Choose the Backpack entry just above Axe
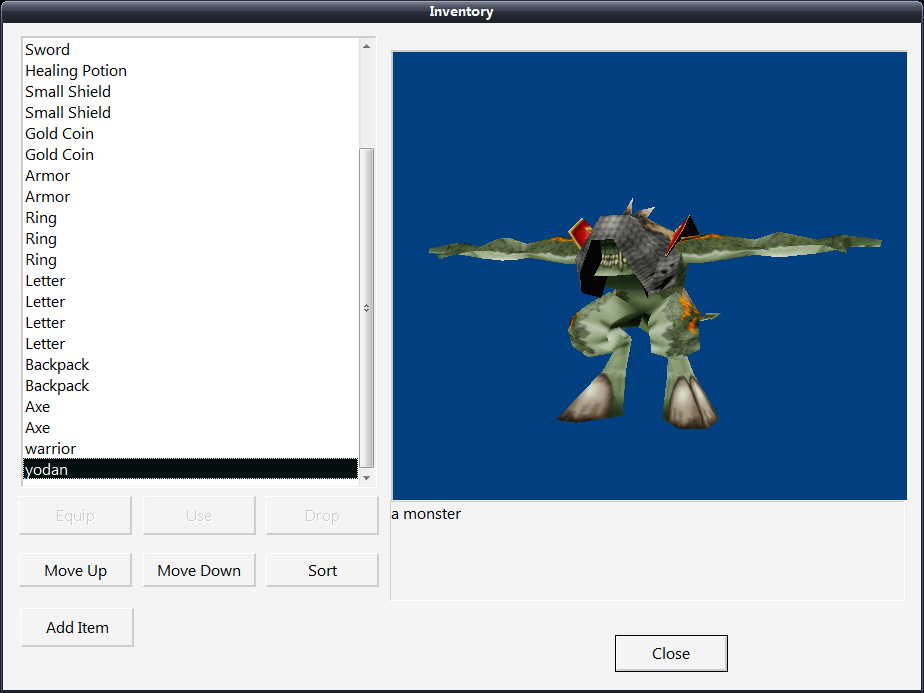Viewport: 924px width, 693px height. coord(190,385)
